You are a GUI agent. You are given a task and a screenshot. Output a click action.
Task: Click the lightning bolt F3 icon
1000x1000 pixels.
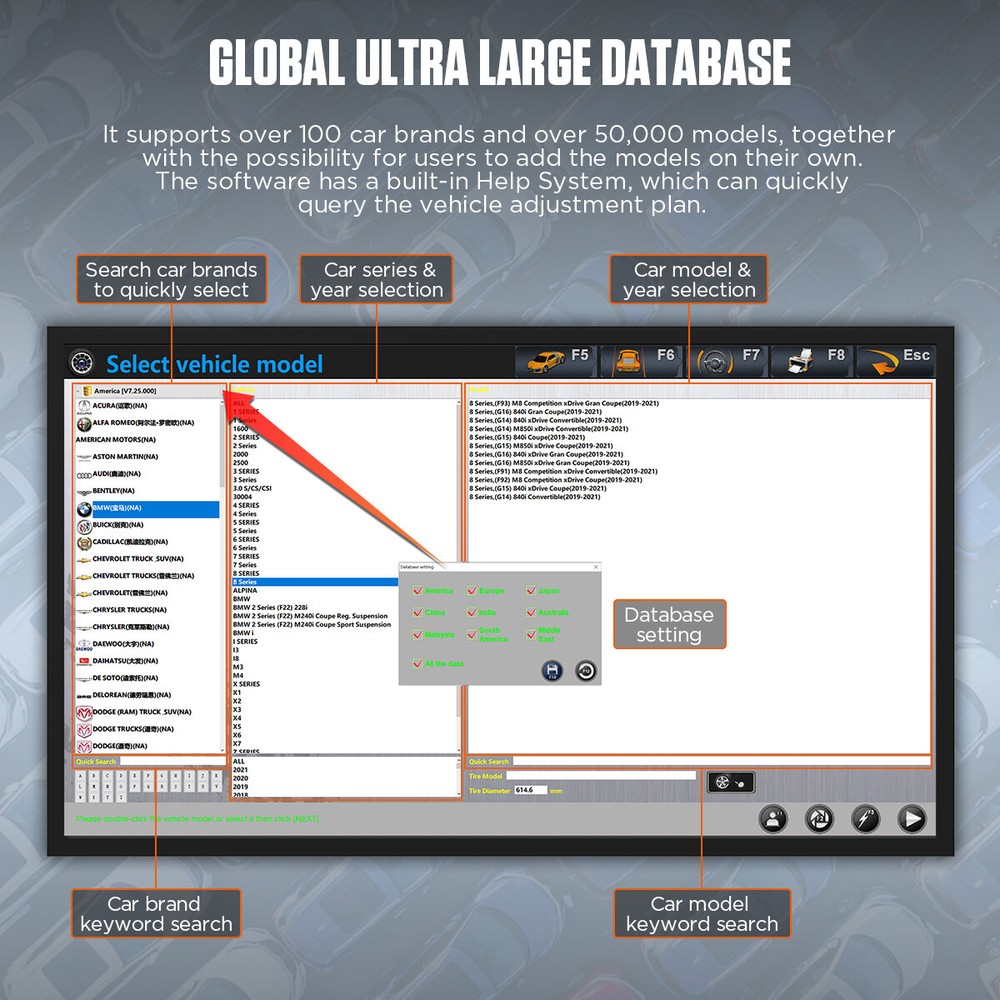pos(865,818)
